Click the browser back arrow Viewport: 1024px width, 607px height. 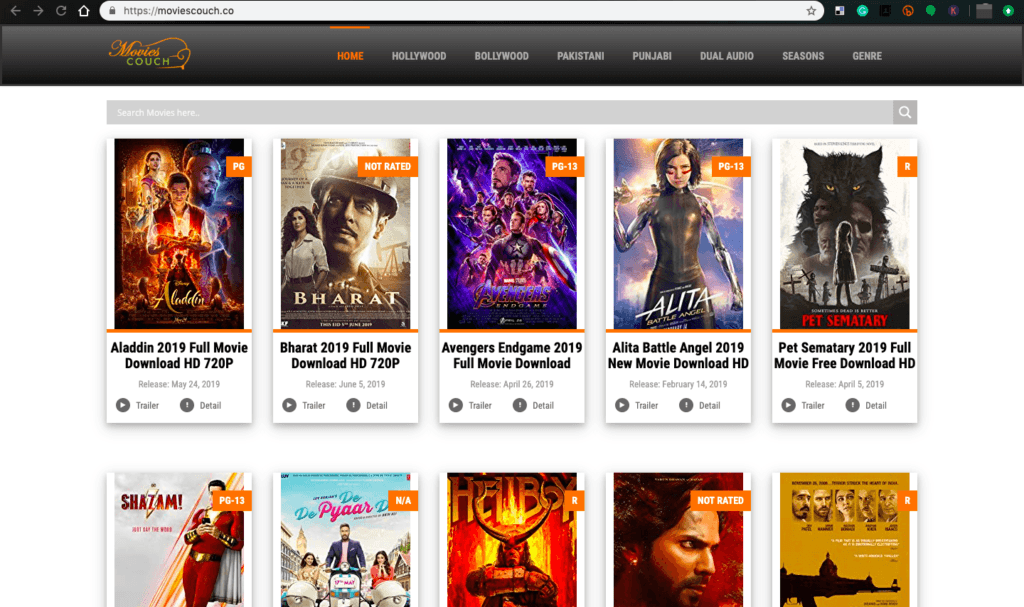tap(16, 10)
